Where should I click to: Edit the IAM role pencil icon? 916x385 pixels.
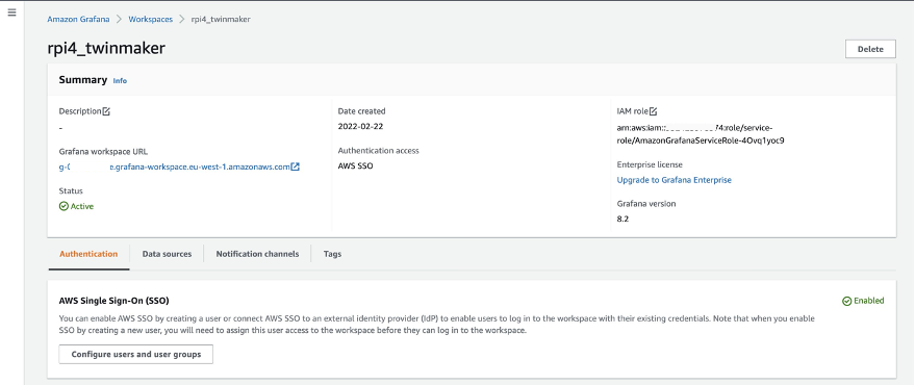[653, 111]
